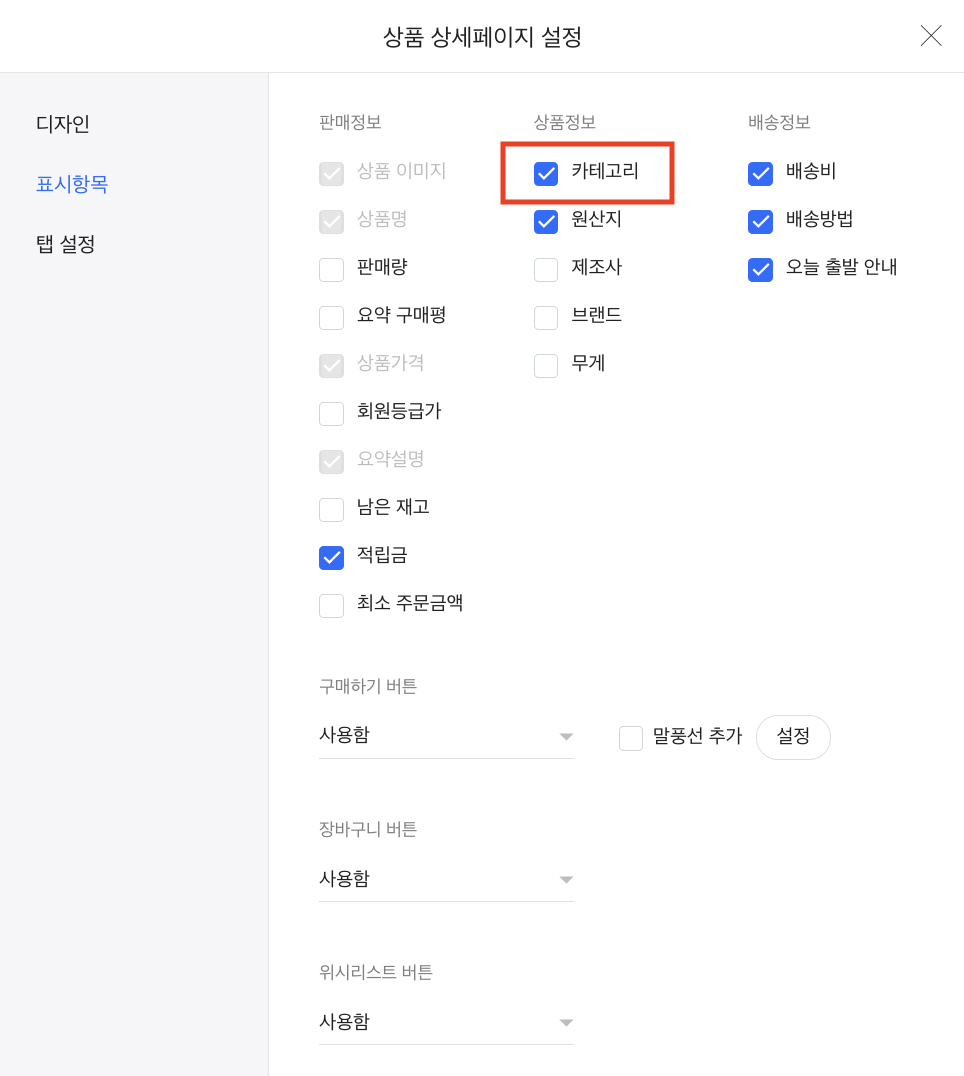Close the 상품 상세페이지 설정 dialog
Screen dimensions: 964x1076
(931, 36)
